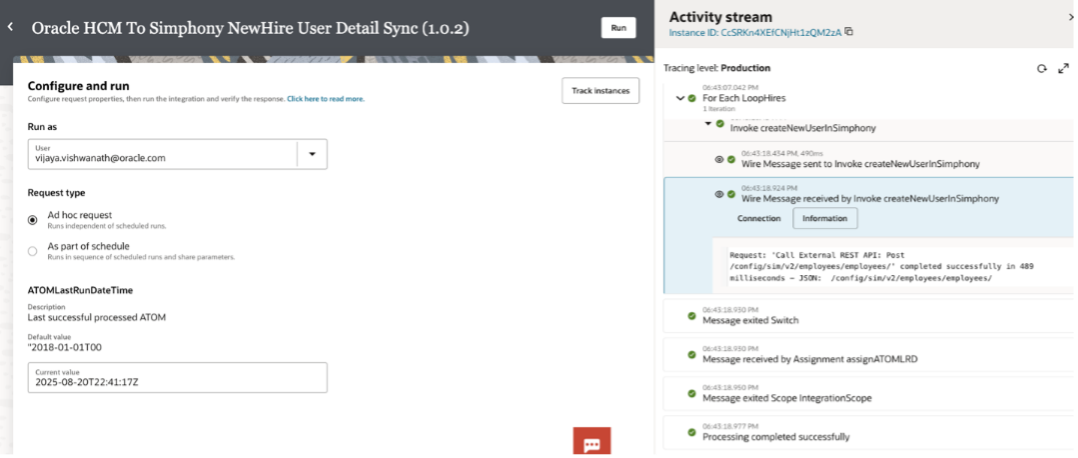Click the green check beside Message exited Switch
The height and width of the screenshot is (458, 1078).
[x=692, y=316]
